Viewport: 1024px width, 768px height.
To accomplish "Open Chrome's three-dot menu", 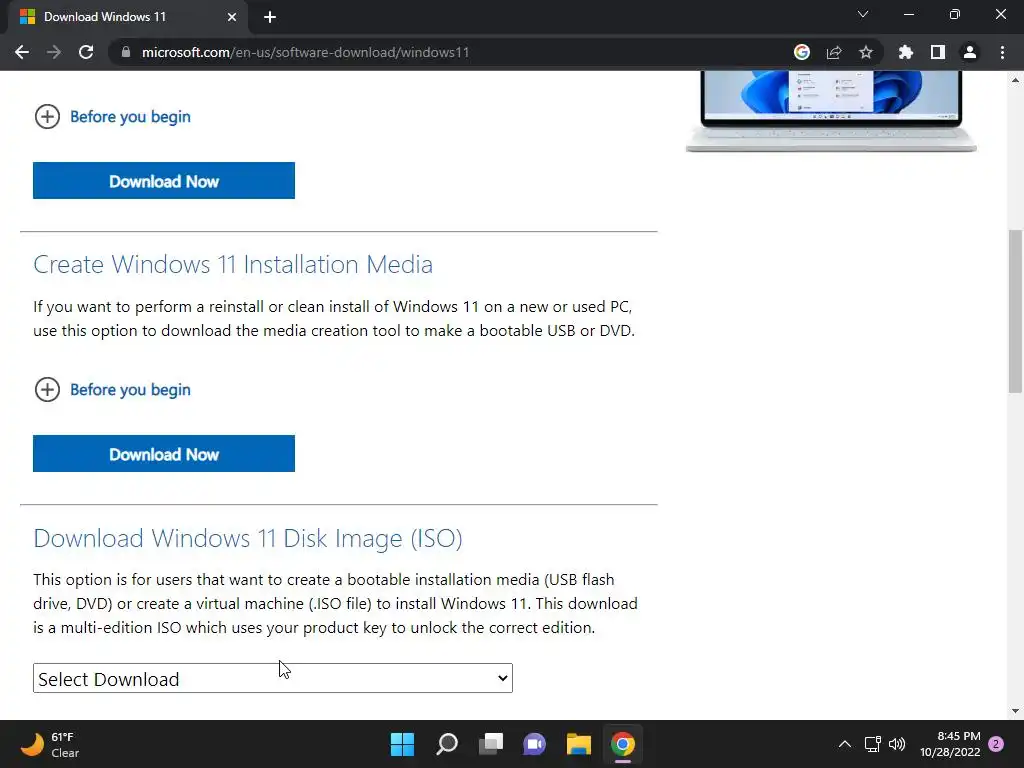I will 1002,52.
